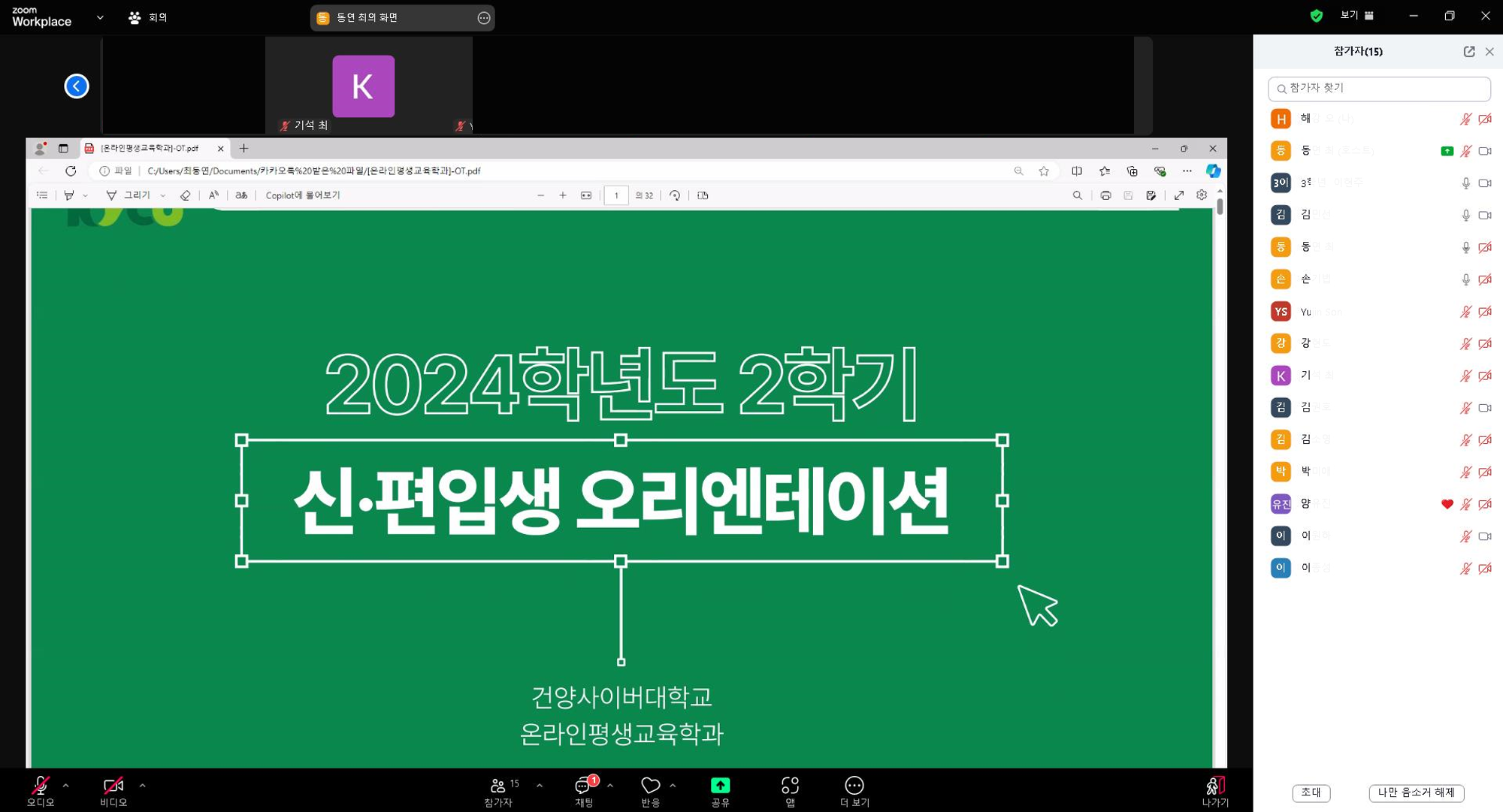This screenshot has height=812, width=1503.
Task: Expand the chevron next to 참가자
Action: tap(540, 786)
